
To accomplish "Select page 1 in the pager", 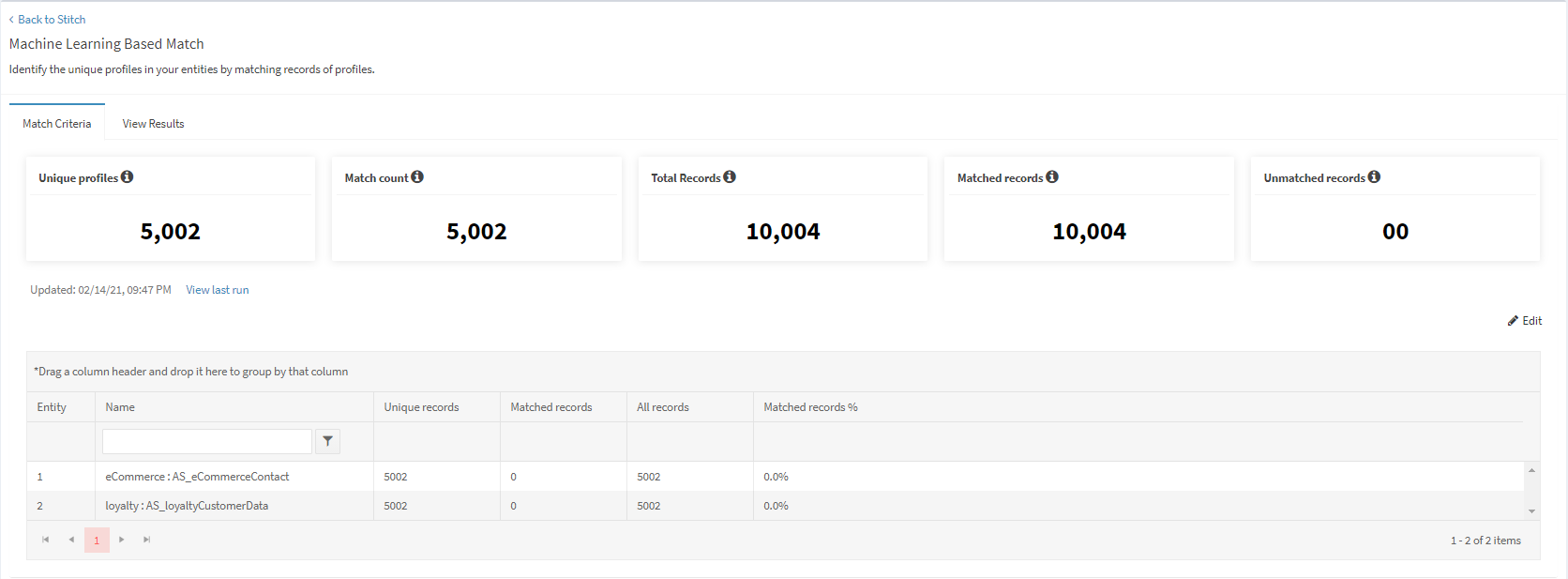I will click(97, 540).
